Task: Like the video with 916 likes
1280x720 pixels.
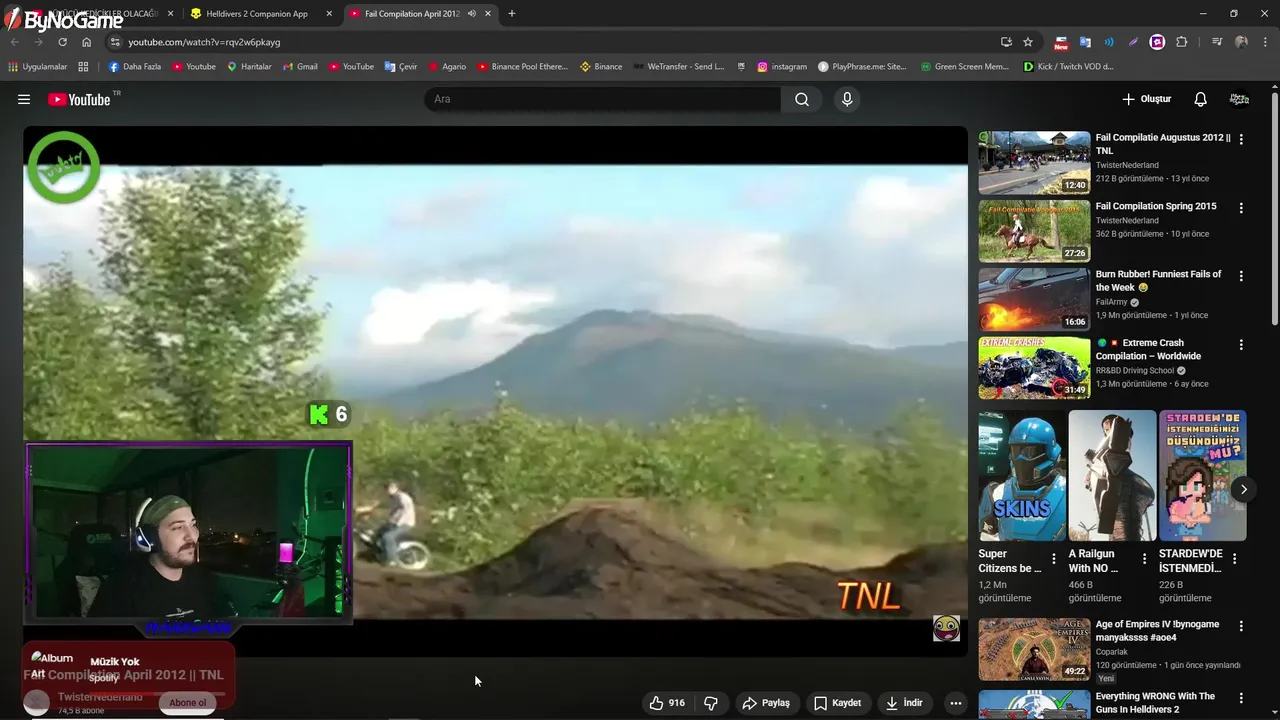Action: tap(667, 703)
